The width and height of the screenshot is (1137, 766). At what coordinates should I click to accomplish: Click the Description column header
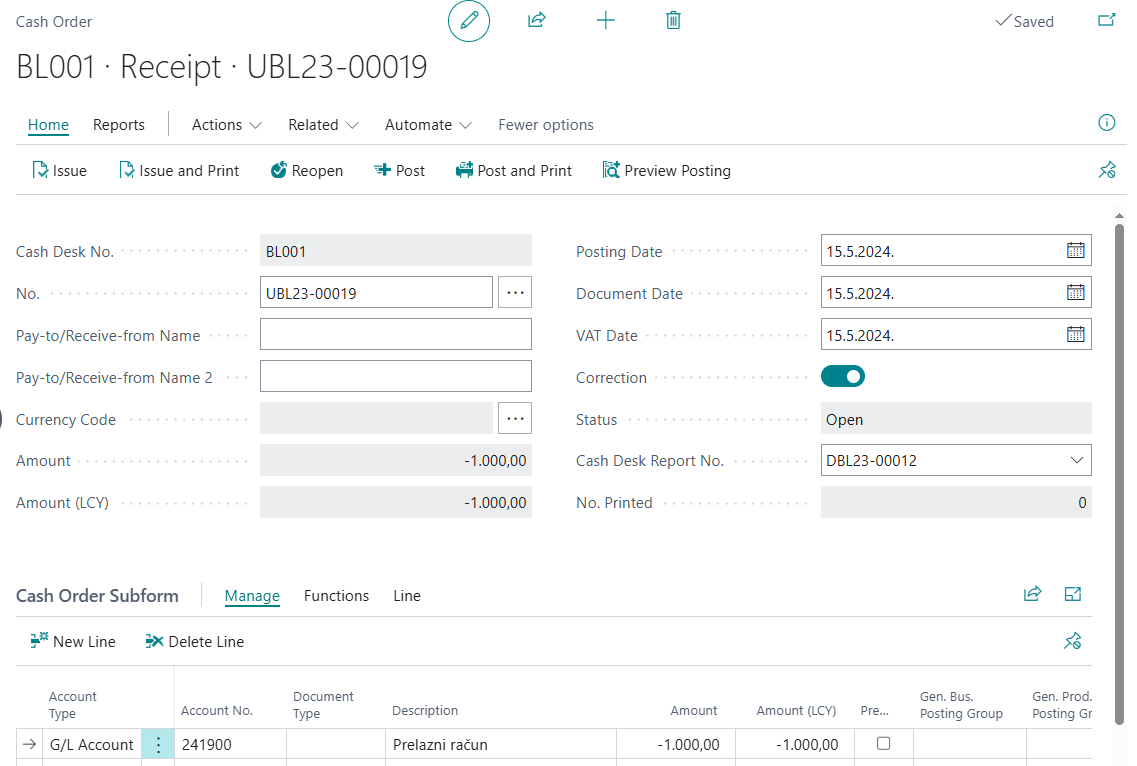(425, 710)
